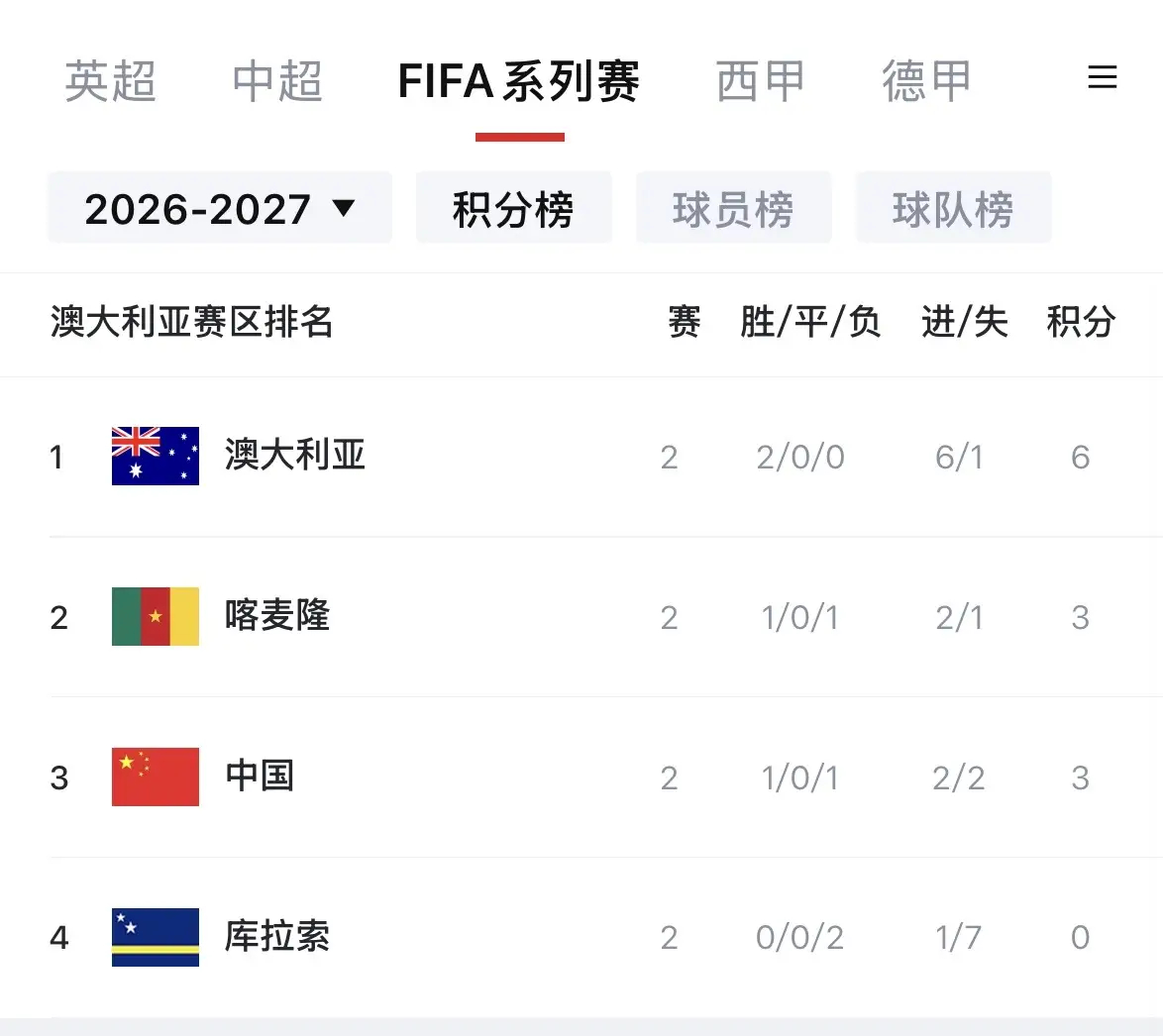This screenshot has height=1036, width=1163.
Task: Select the FIFA系列赛 tab
Action: coord(519,81)
